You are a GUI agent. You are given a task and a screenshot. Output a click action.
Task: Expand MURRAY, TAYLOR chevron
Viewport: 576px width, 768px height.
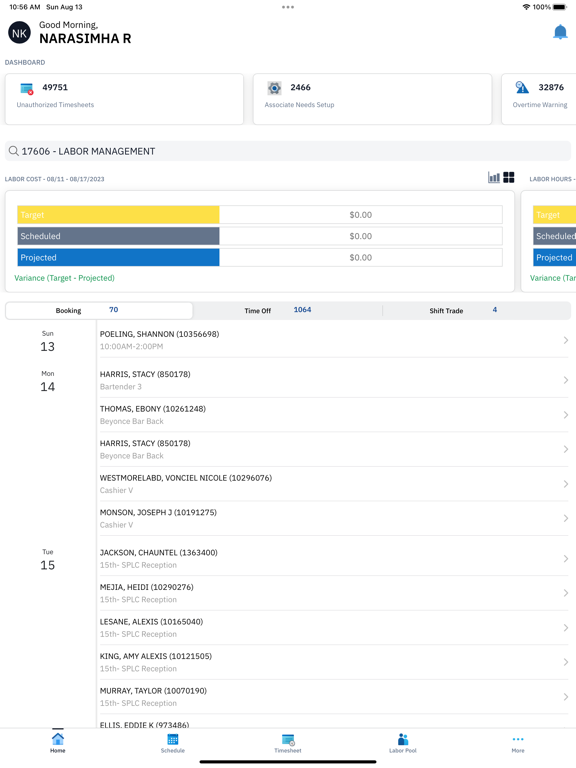click(566, 696)
